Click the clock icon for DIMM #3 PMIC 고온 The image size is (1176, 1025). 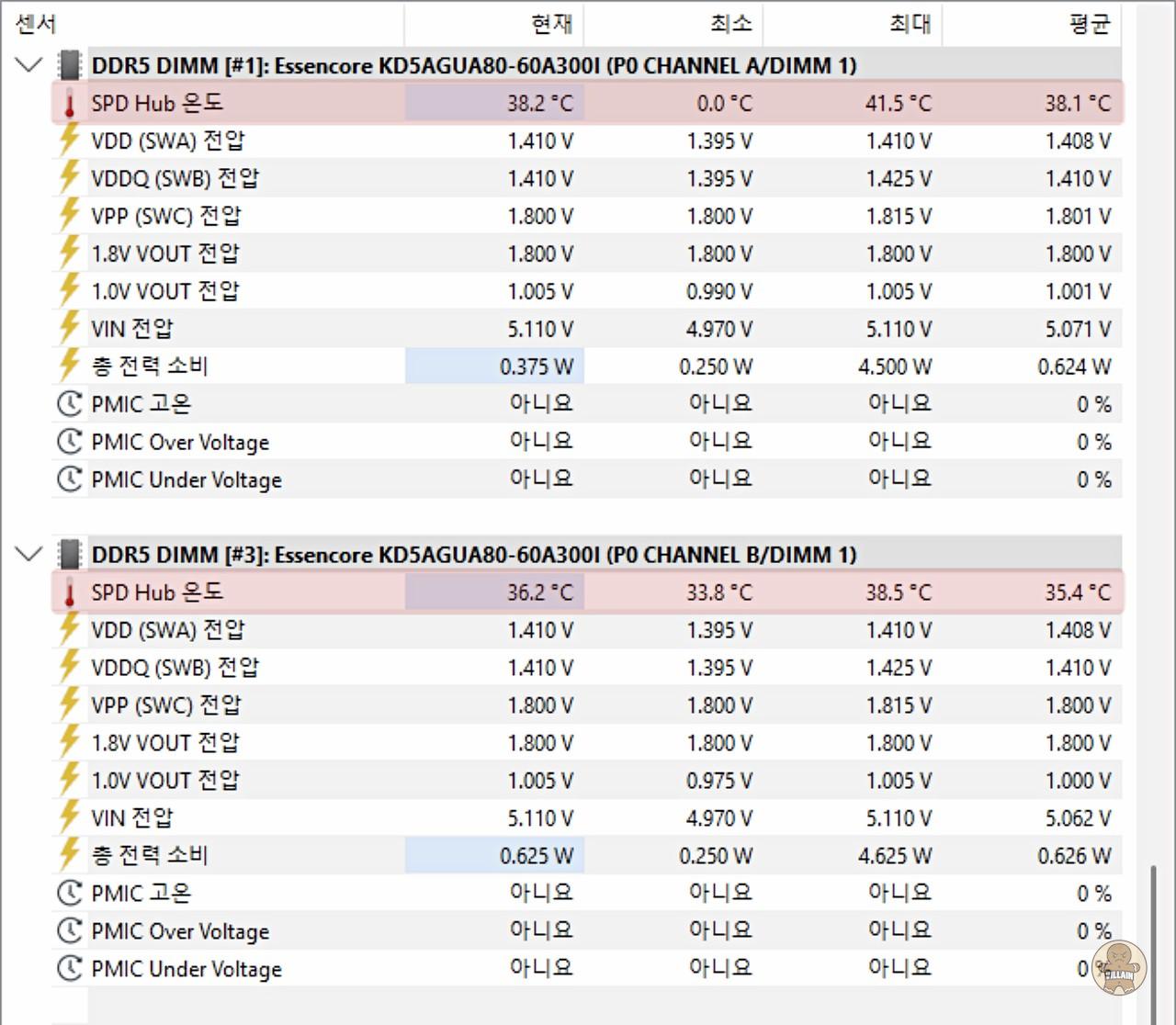tap(69, 894)
